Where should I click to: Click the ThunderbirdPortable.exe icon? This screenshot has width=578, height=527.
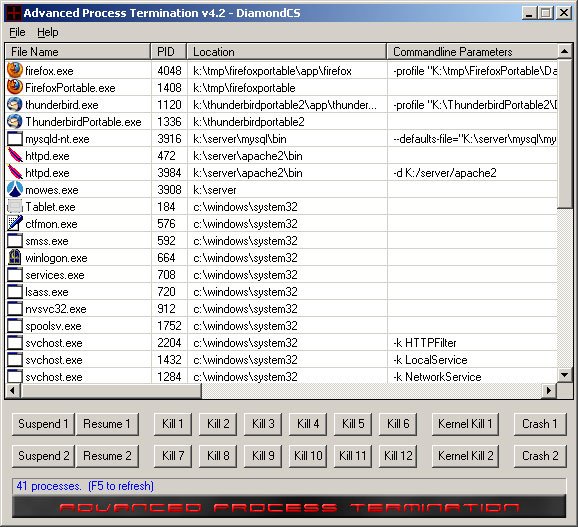point(15,121)
